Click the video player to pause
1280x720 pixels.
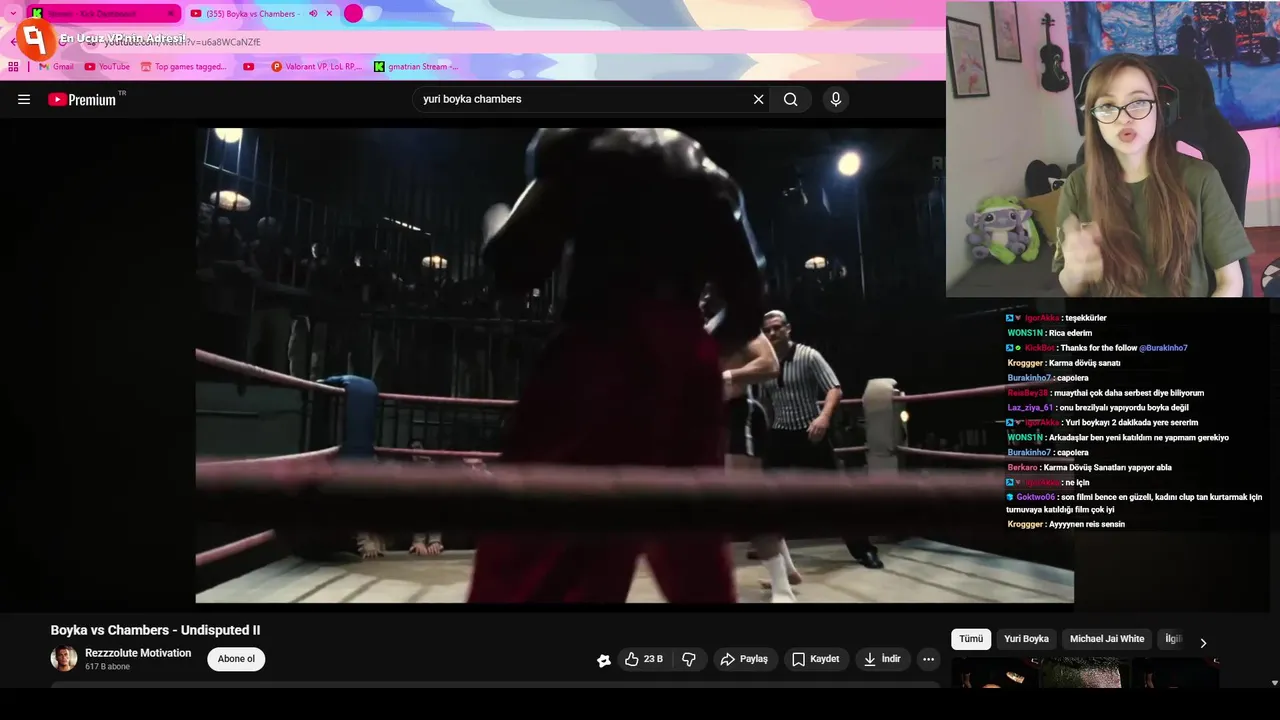tap(634, 365)
